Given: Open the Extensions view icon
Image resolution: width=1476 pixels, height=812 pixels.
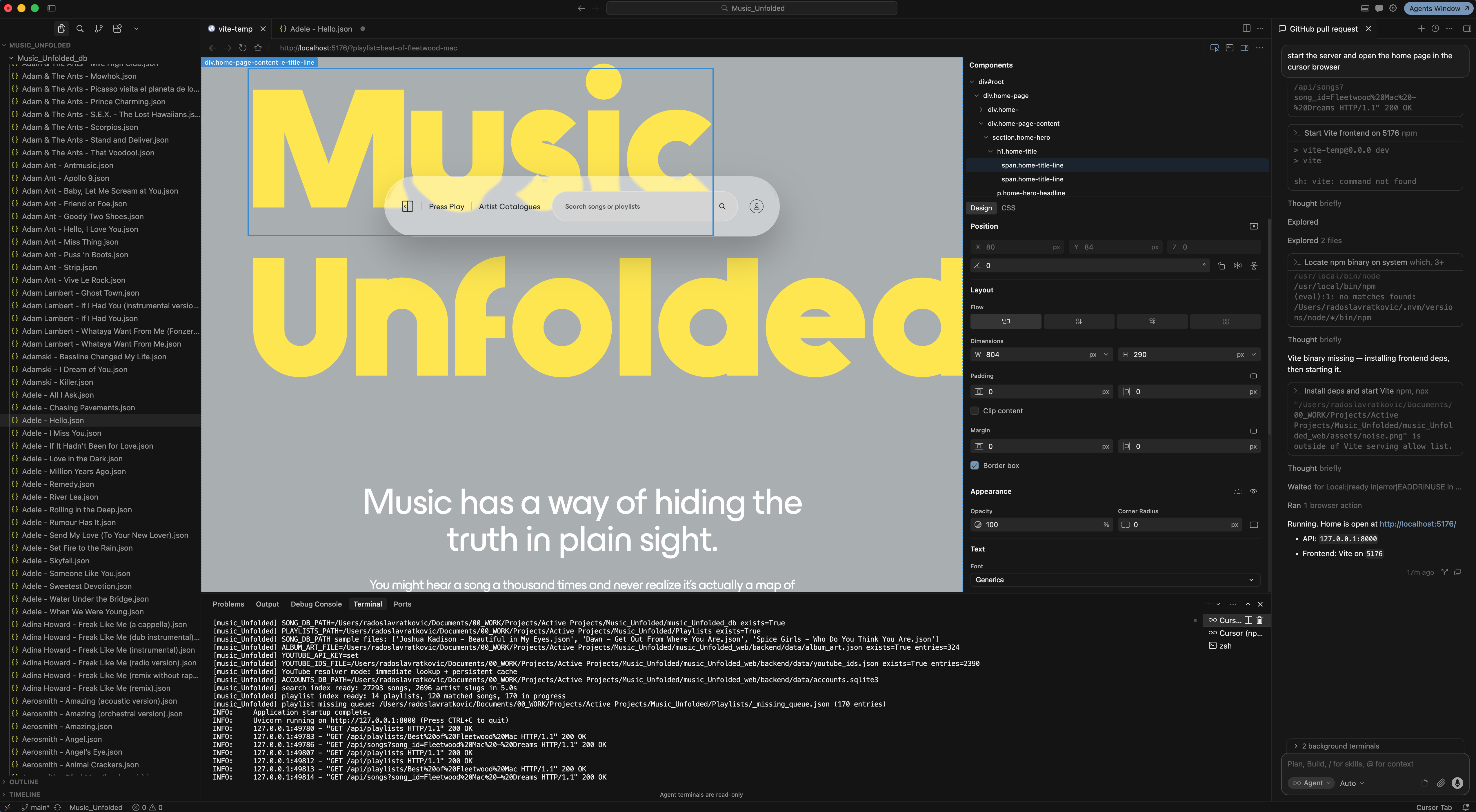Looking at the screenshot, I should click(117, 29).
